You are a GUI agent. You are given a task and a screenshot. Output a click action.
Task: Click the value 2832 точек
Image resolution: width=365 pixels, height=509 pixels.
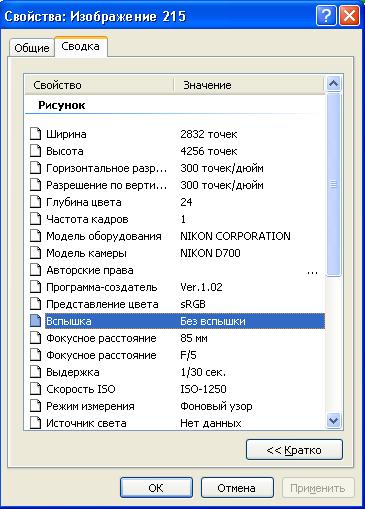point(209,134)
